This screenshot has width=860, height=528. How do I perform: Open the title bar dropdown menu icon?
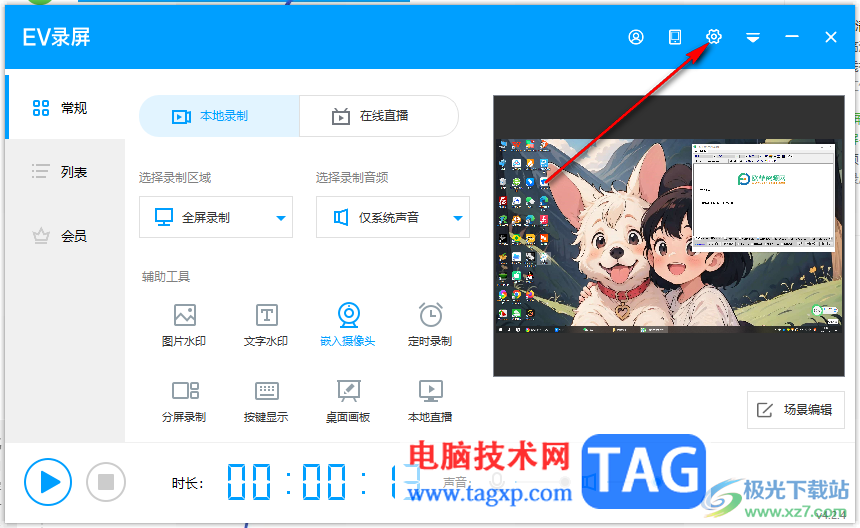click(x=752, y=37)
